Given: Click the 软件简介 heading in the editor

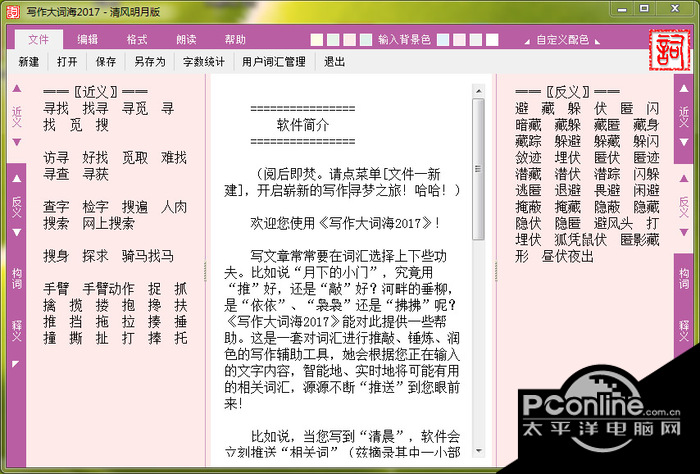Looking at the screenshot, I should click(303, 125).
